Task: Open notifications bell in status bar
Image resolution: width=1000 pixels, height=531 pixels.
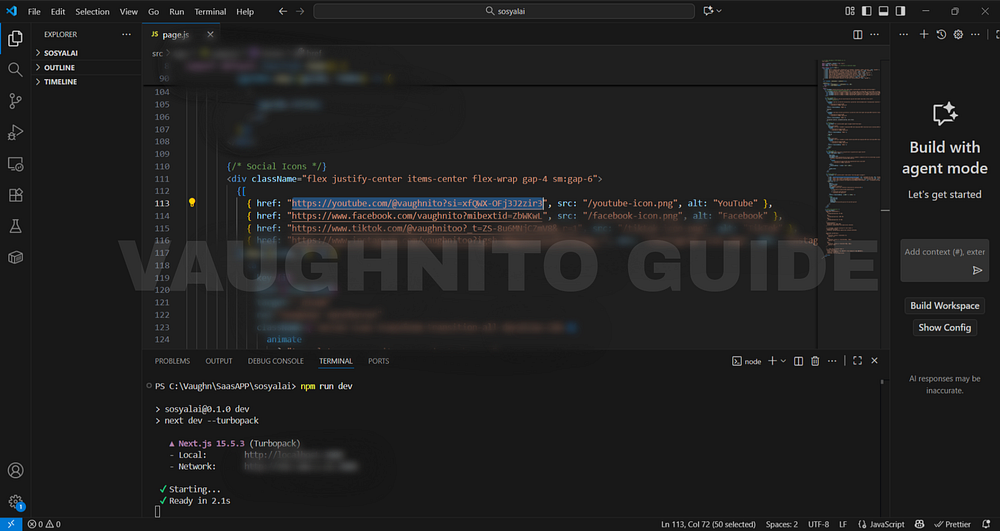Action: point(989,524)
